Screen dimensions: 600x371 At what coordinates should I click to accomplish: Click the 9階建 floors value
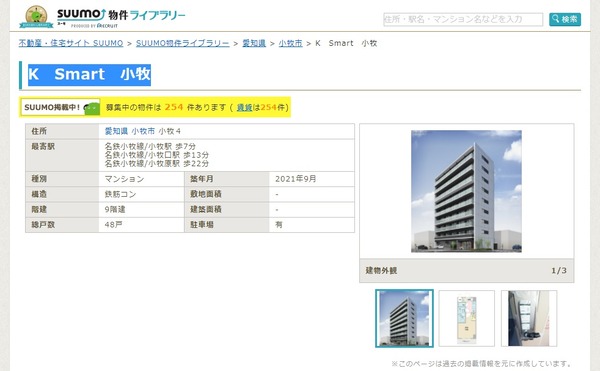point(115,210)
